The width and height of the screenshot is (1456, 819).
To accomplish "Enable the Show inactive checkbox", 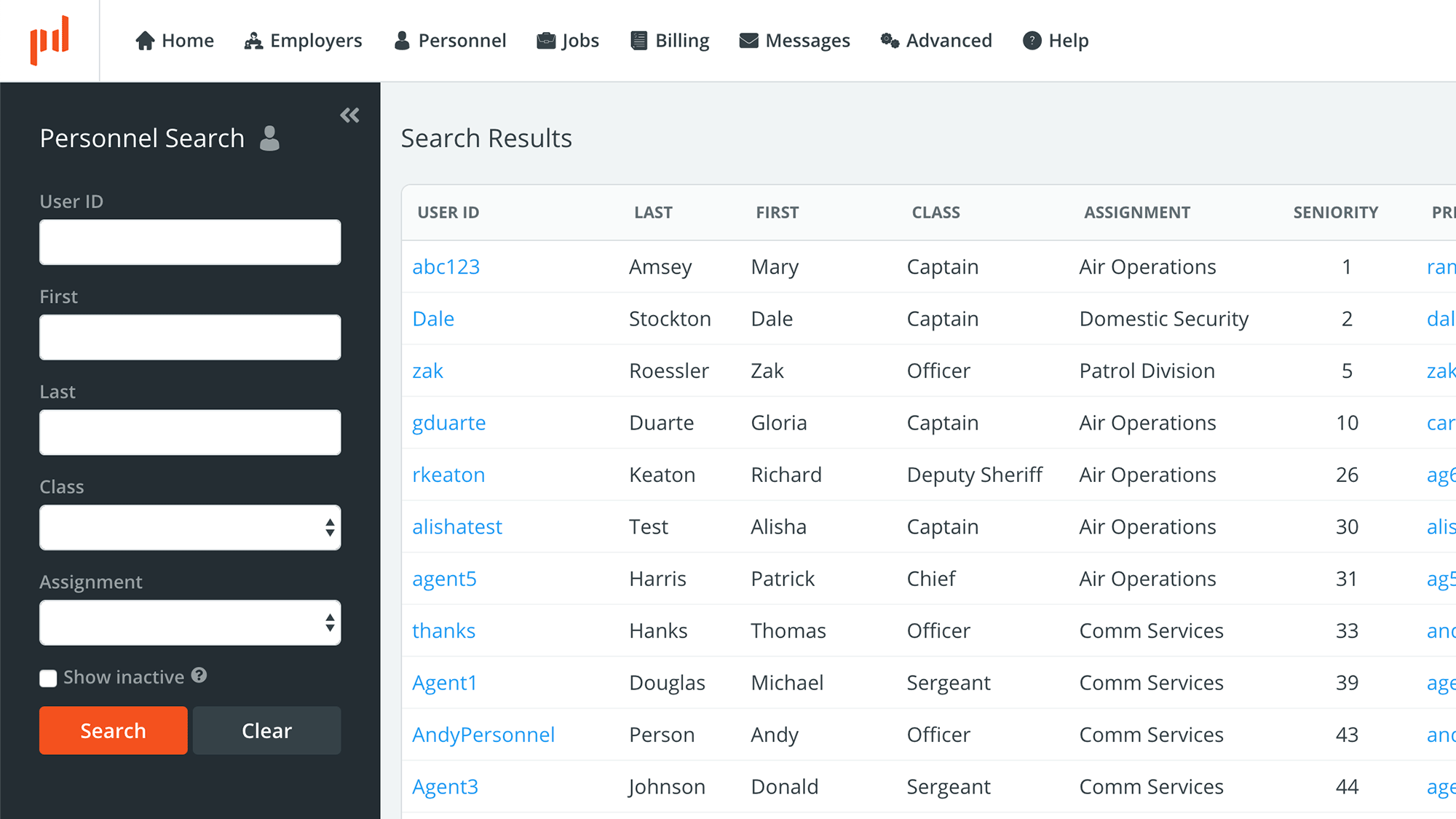I will pos(48,678).
